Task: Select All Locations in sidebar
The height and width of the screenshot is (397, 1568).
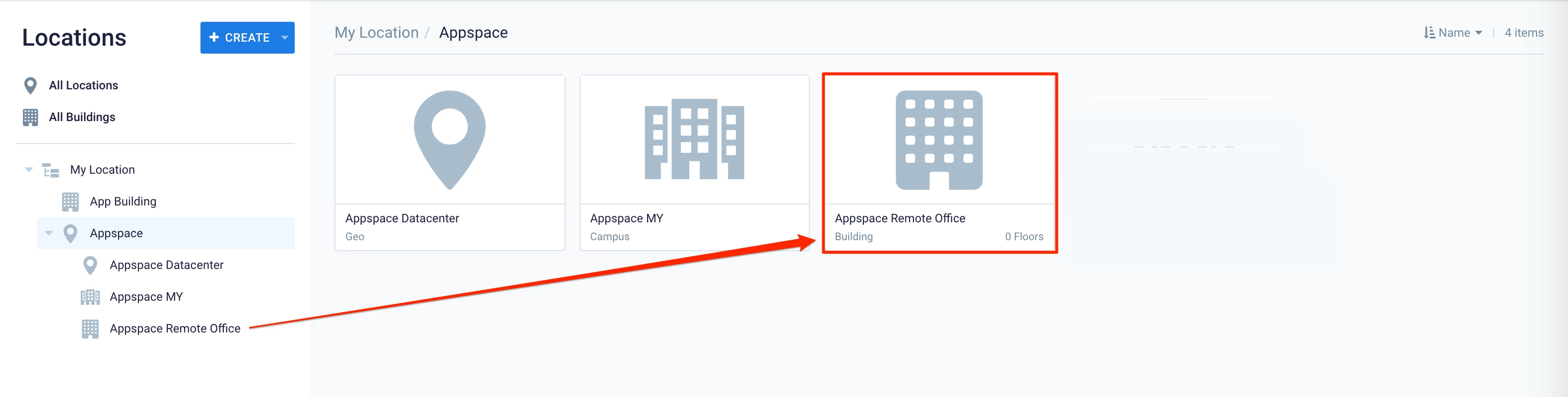Action: point(83,86)
